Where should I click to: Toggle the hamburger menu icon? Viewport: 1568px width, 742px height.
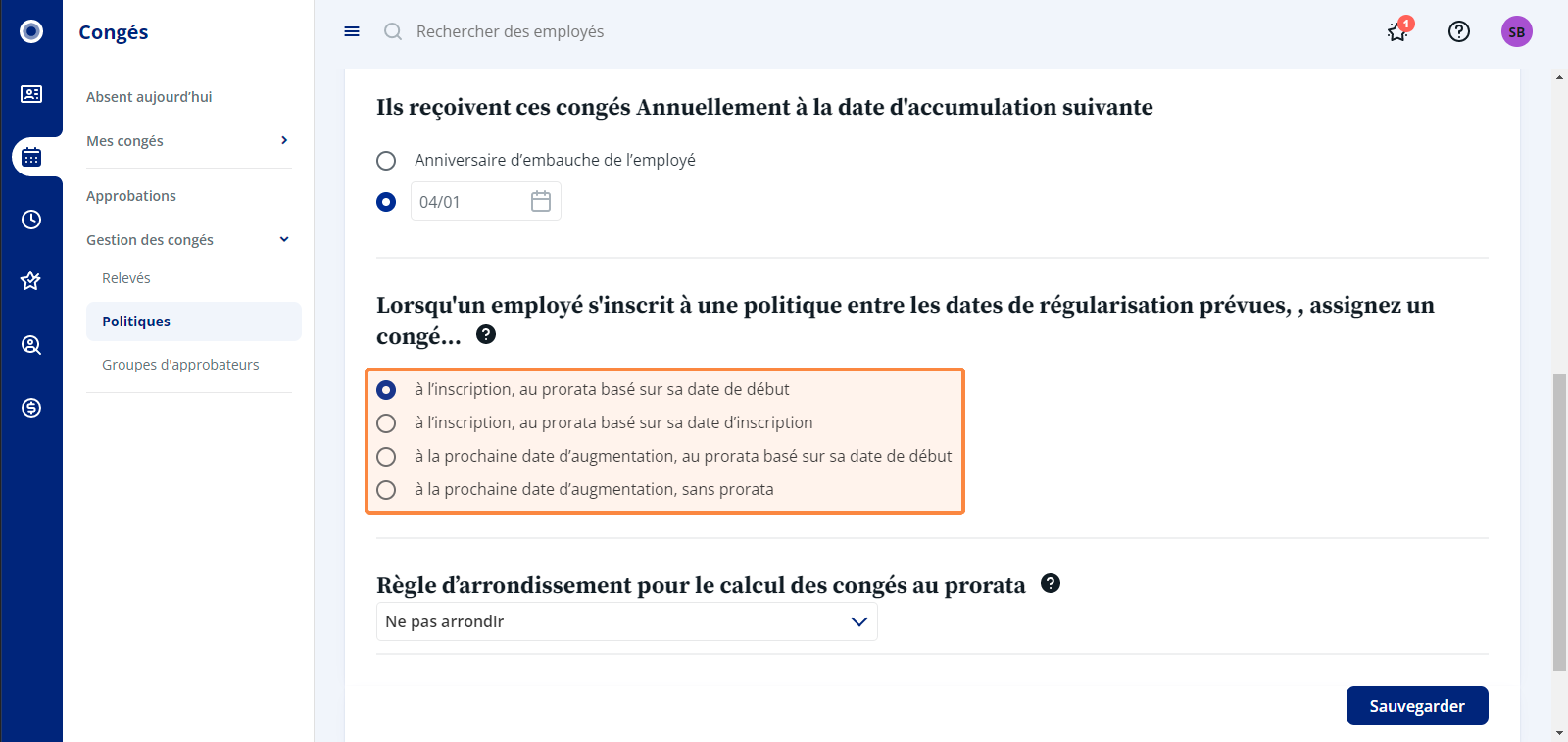(352, 32)
